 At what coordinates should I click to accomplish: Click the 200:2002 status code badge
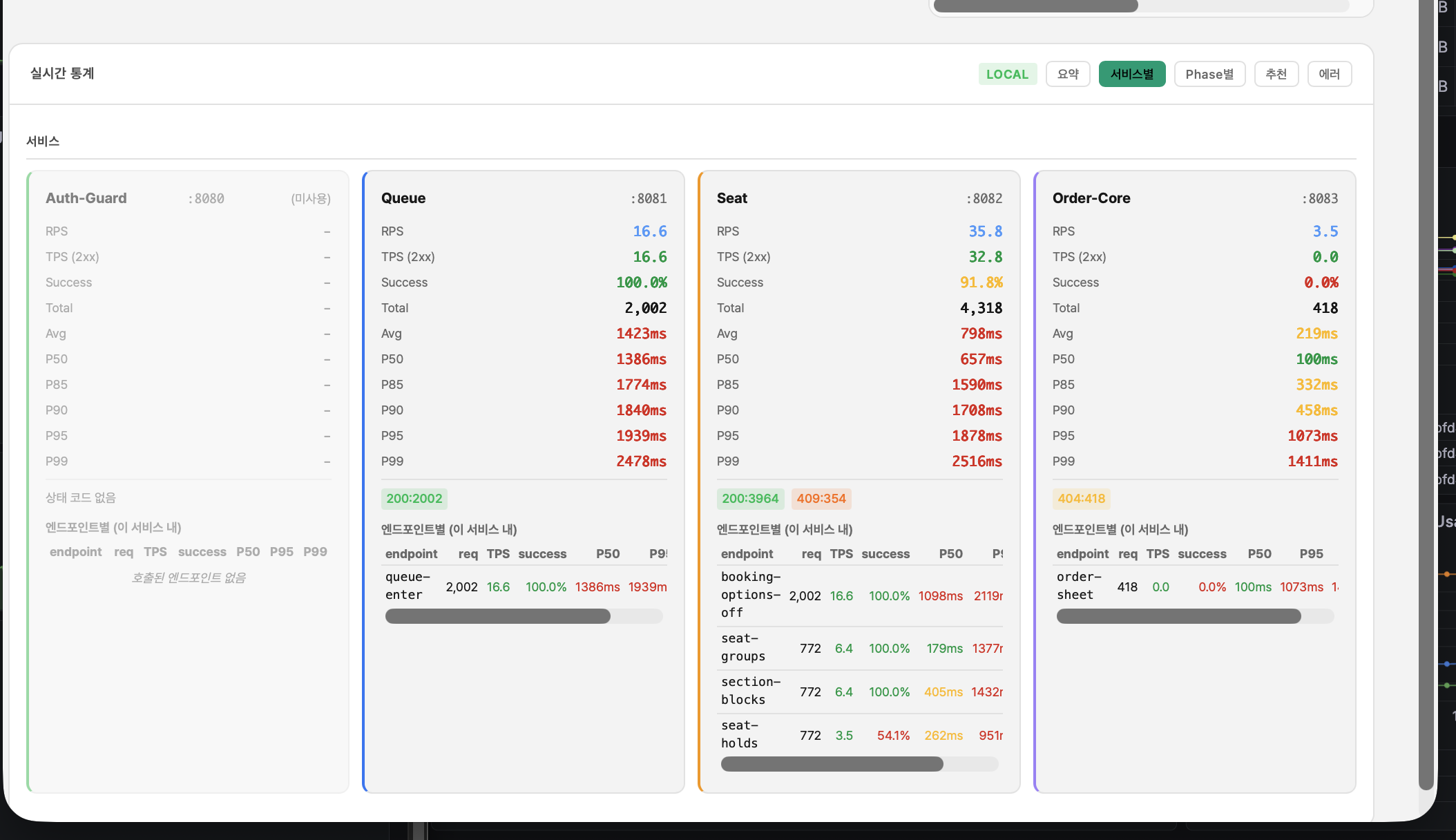[x=414, y=499]
